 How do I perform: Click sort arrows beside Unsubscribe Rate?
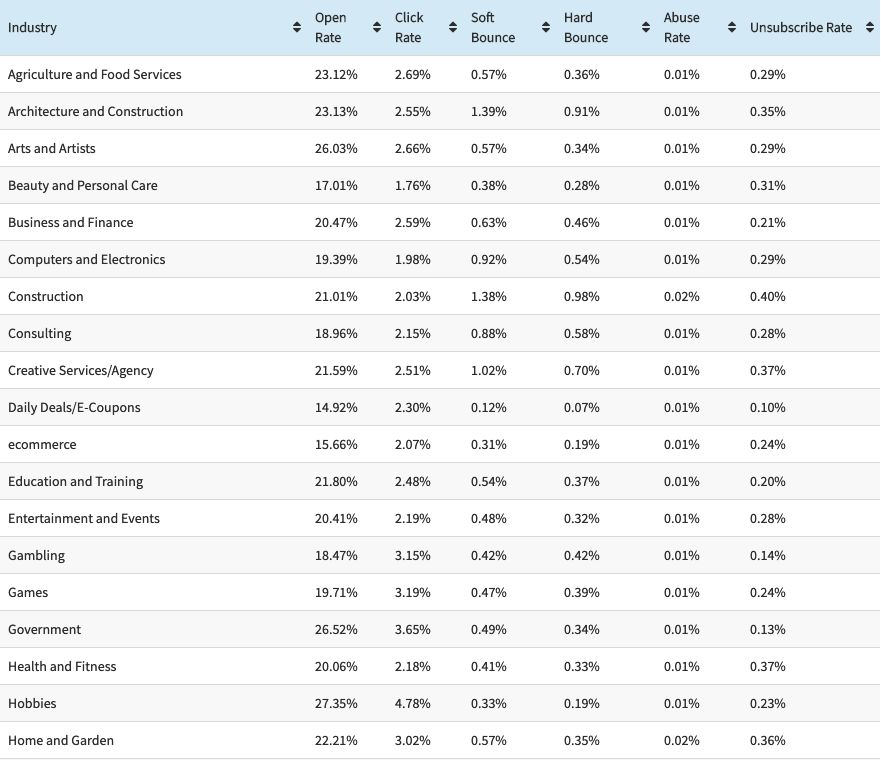point(868,28)
